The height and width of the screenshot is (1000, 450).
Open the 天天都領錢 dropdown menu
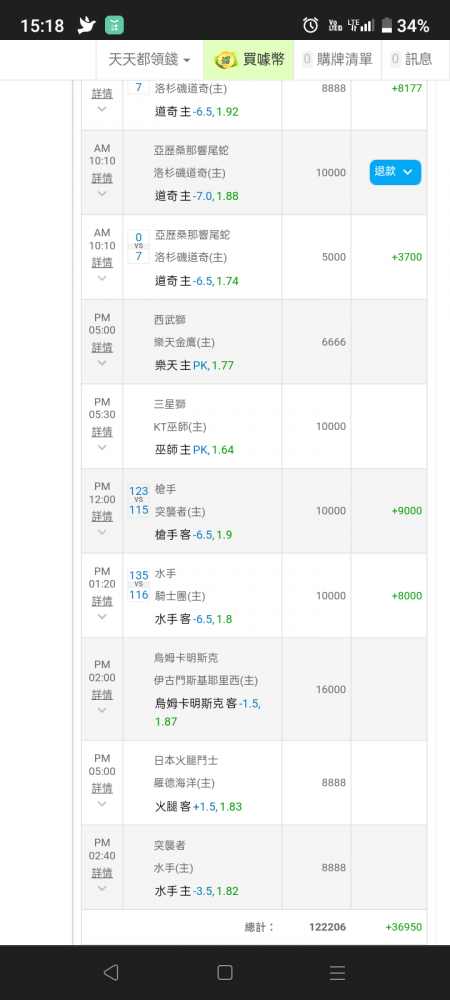tap(150, 60)
